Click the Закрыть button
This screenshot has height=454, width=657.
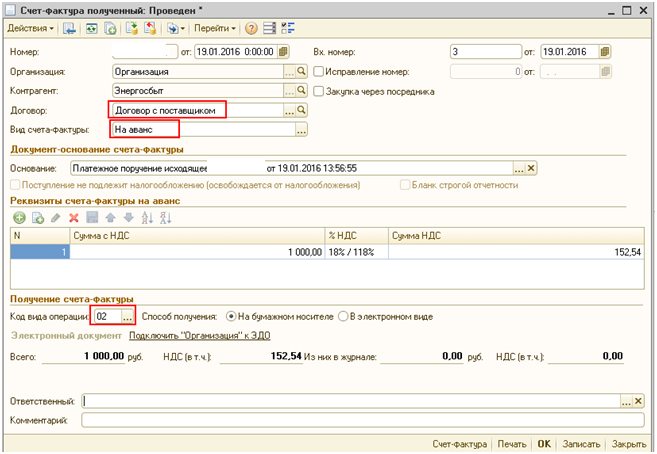629,444
